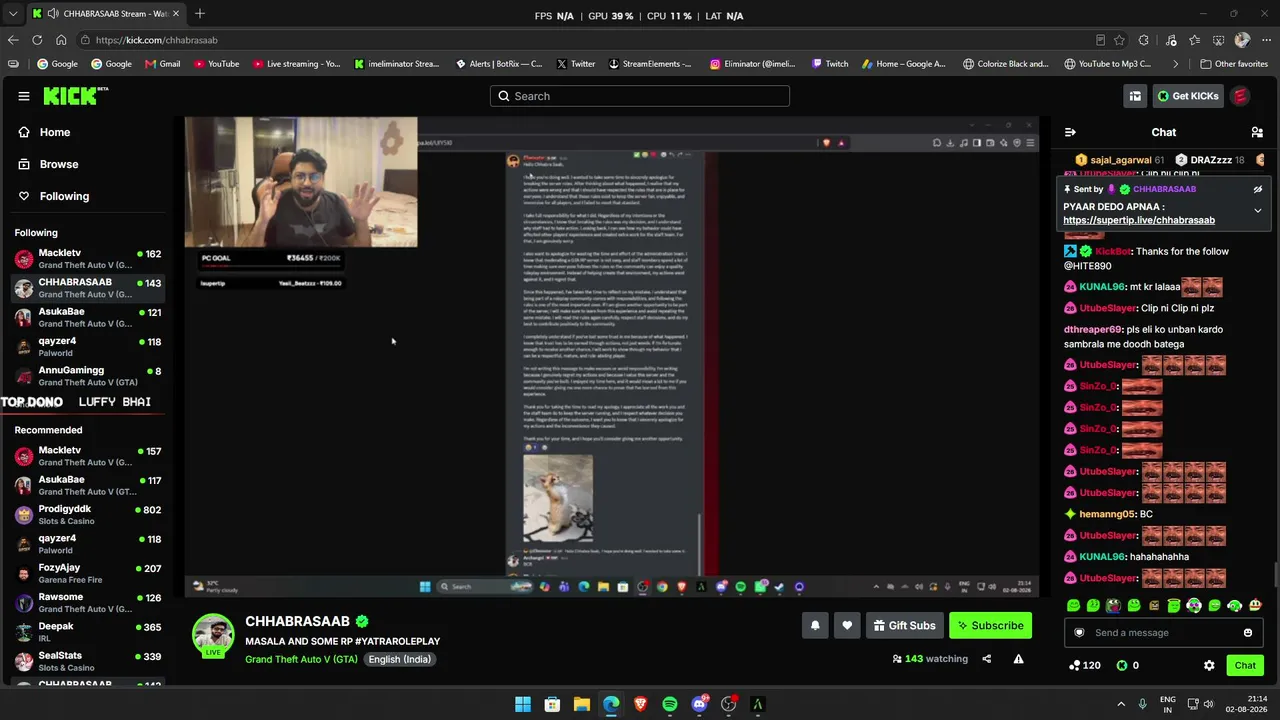Image resolution: width=1280 pixels, height=720 pixels.
Task: Open the Kick sidebar hamburger menu
Action: pyautogui.click(x=24, y=96)
